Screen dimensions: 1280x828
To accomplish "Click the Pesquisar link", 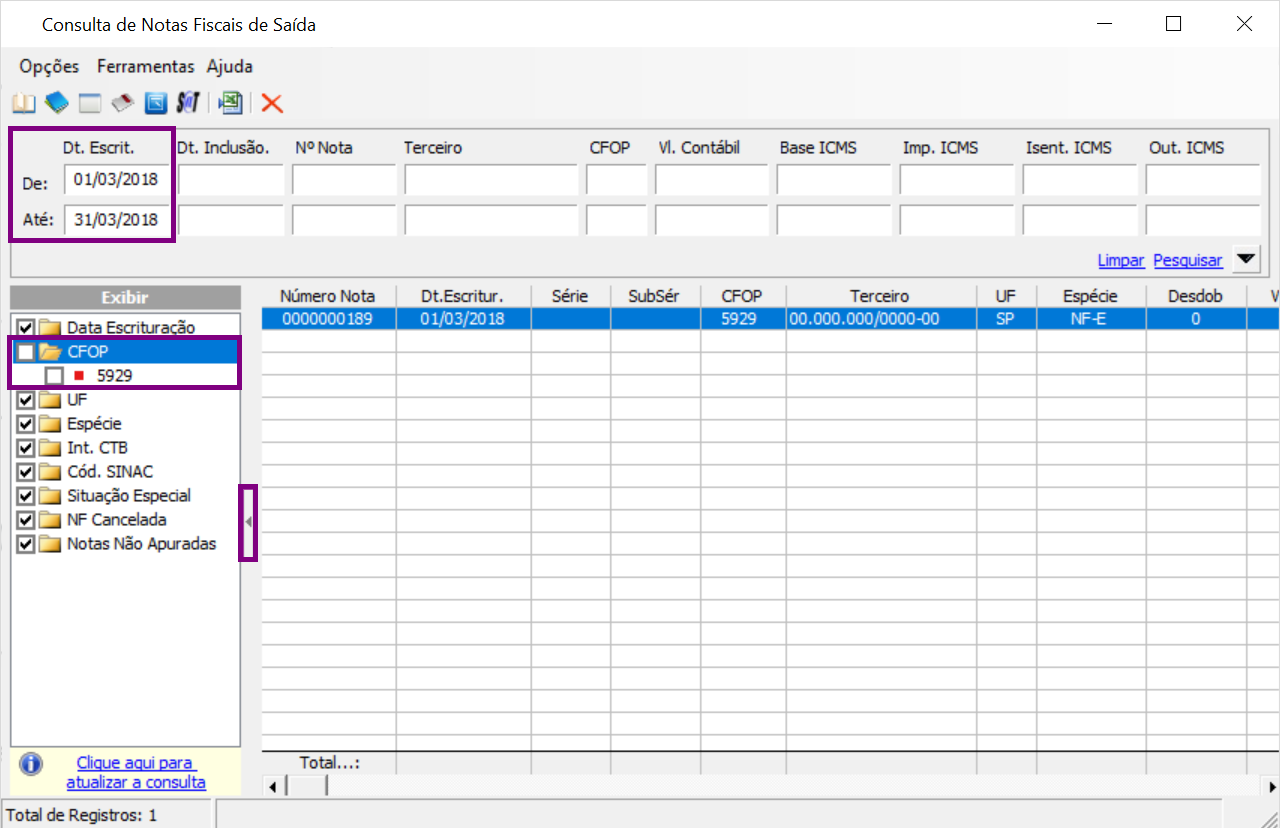I will (x=1188, y=260).
